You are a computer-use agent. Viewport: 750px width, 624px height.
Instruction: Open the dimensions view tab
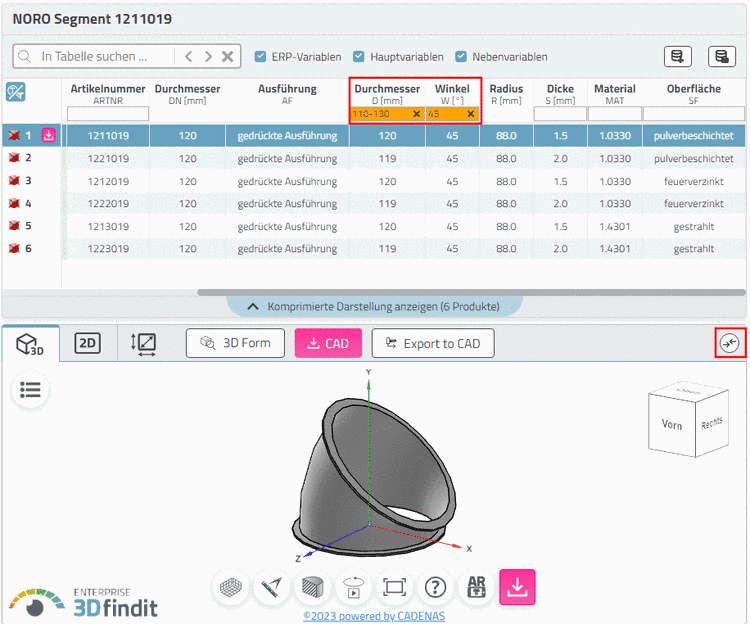click(x=143, y=344)
